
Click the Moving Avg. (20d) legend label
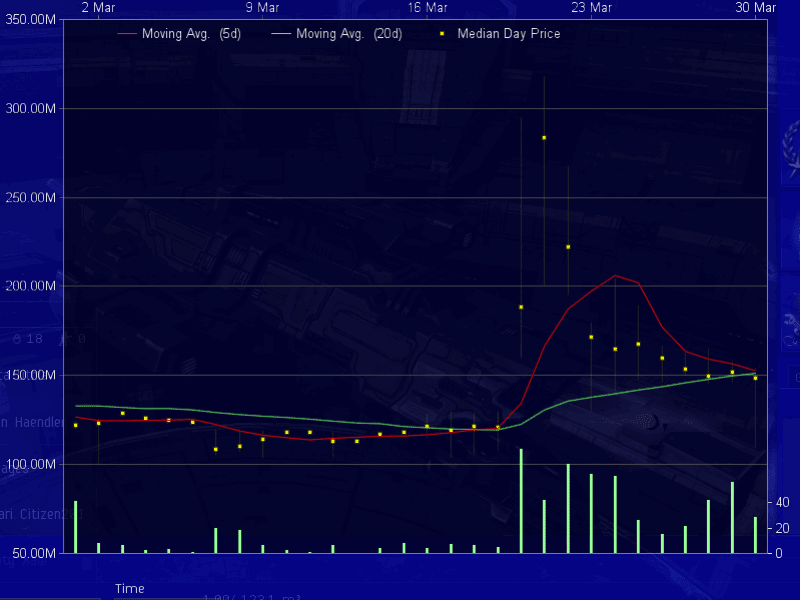pyautogui.click(x=349, y=34)
